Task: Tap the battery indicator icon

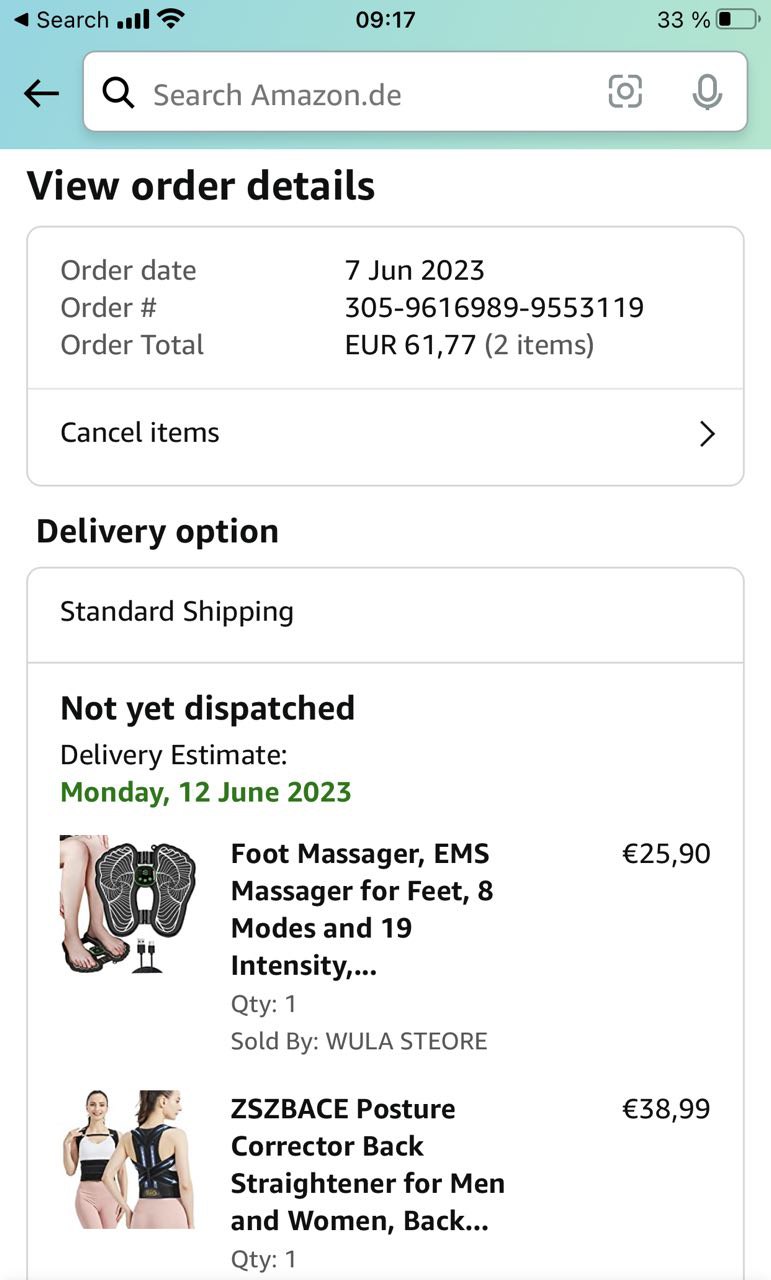Action: coord(738,19)
